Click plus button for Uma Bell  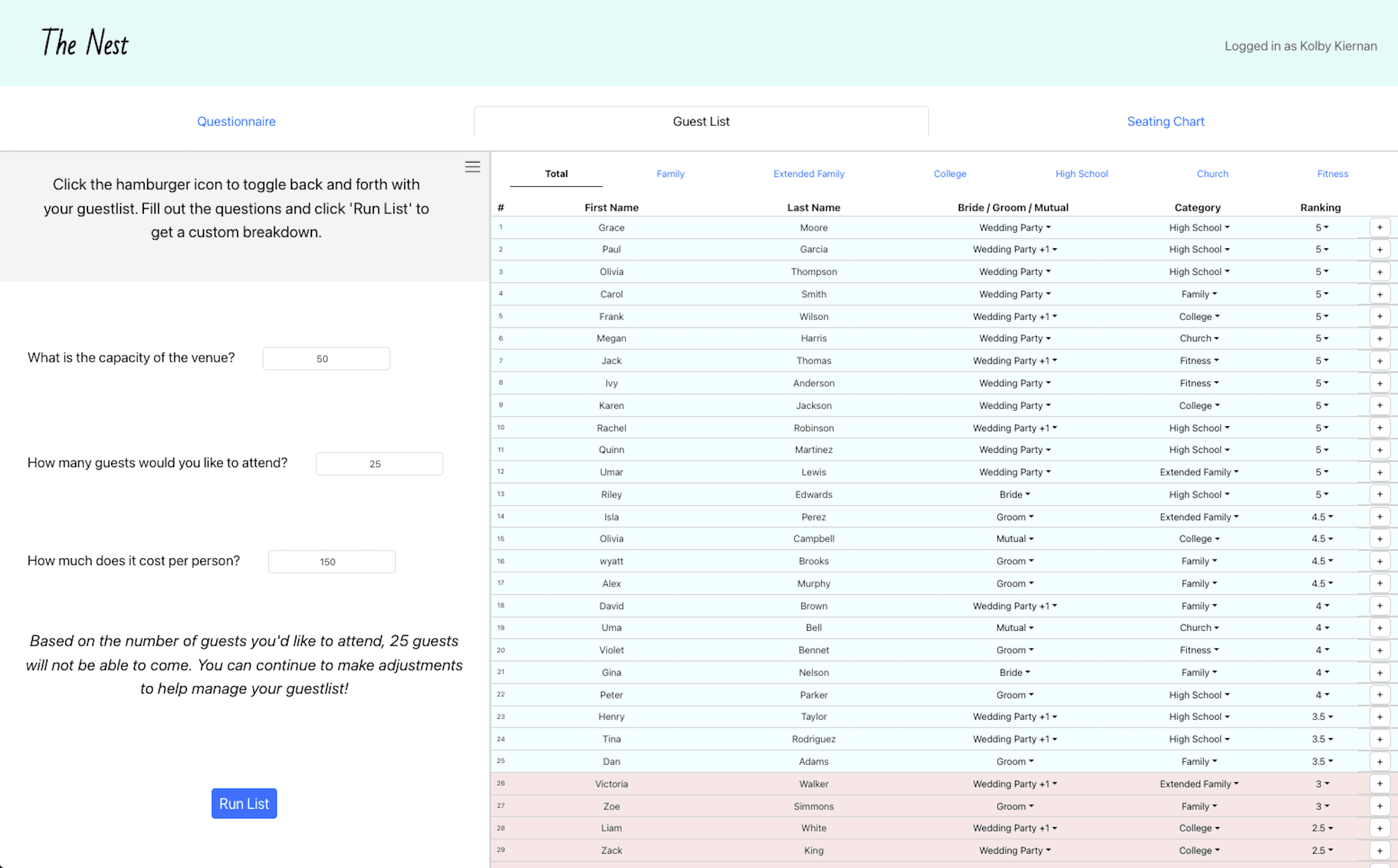pos(1379,628)
